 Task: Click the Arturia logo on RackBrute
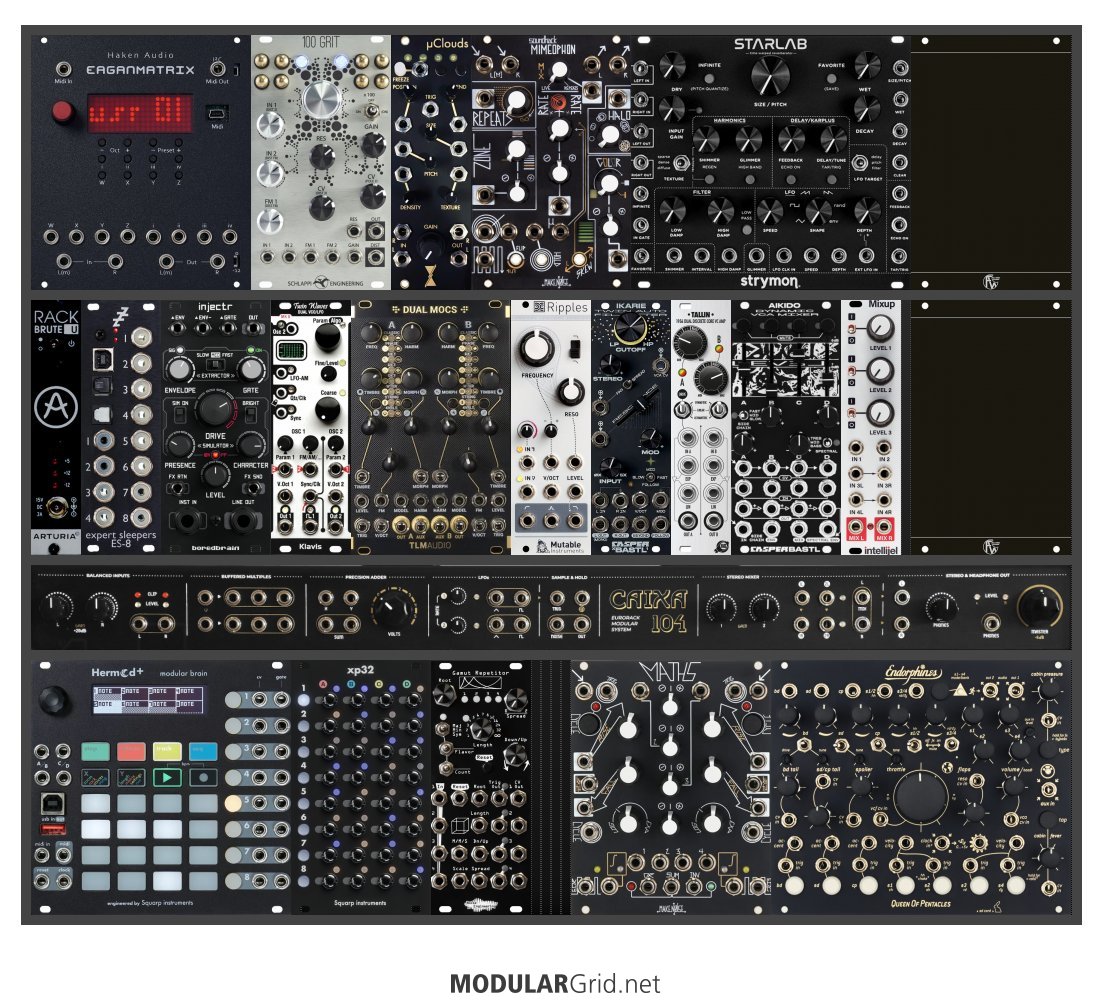click(57, 406)
